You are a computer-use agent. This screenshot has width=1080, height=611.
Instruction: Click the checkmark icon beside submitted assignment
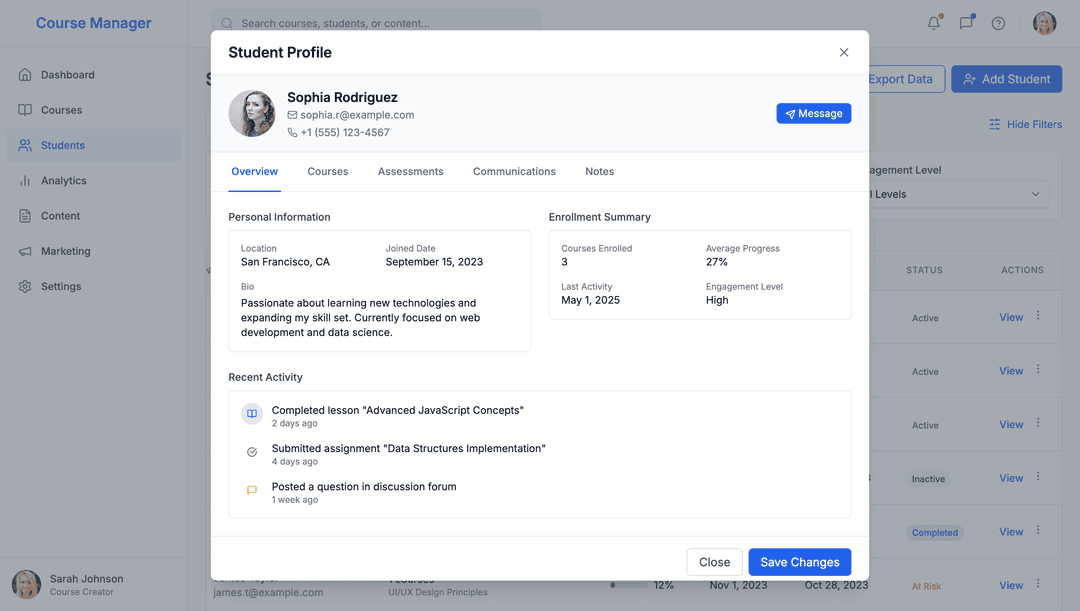[252, 452]
